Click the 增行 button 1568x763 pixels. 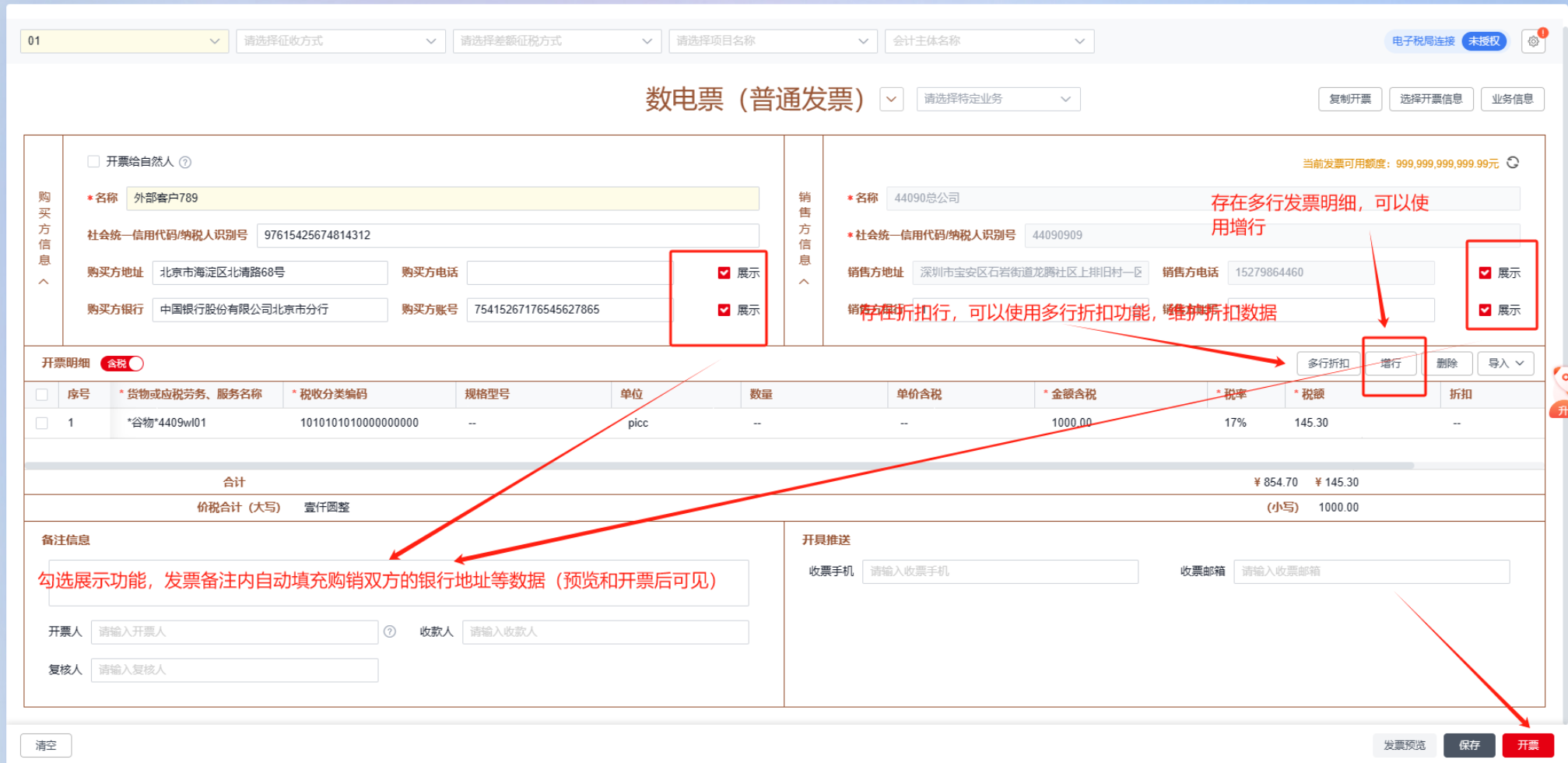pos(1391,364)
